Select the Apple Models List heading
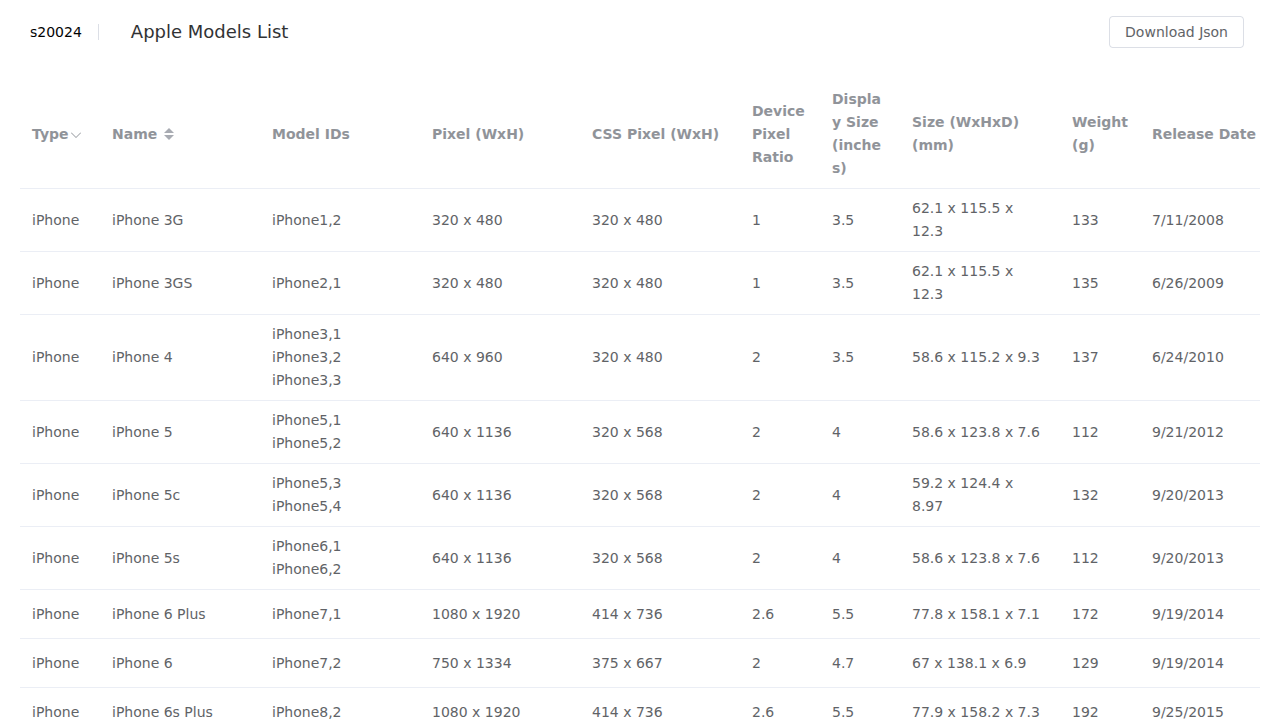 (209, 32)
